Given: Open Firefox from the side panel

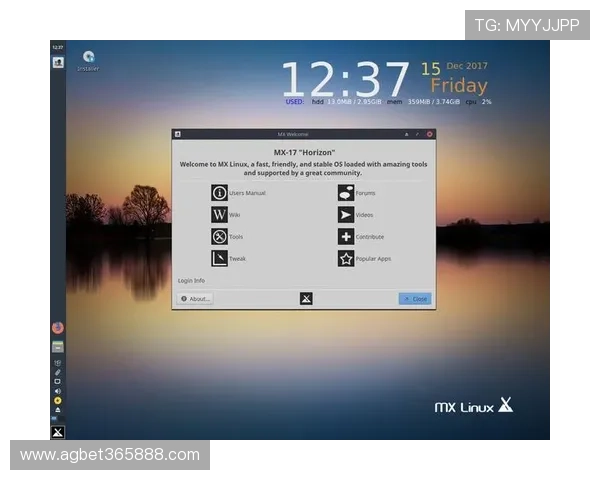Looking at the screenshot, I should 57,327.
